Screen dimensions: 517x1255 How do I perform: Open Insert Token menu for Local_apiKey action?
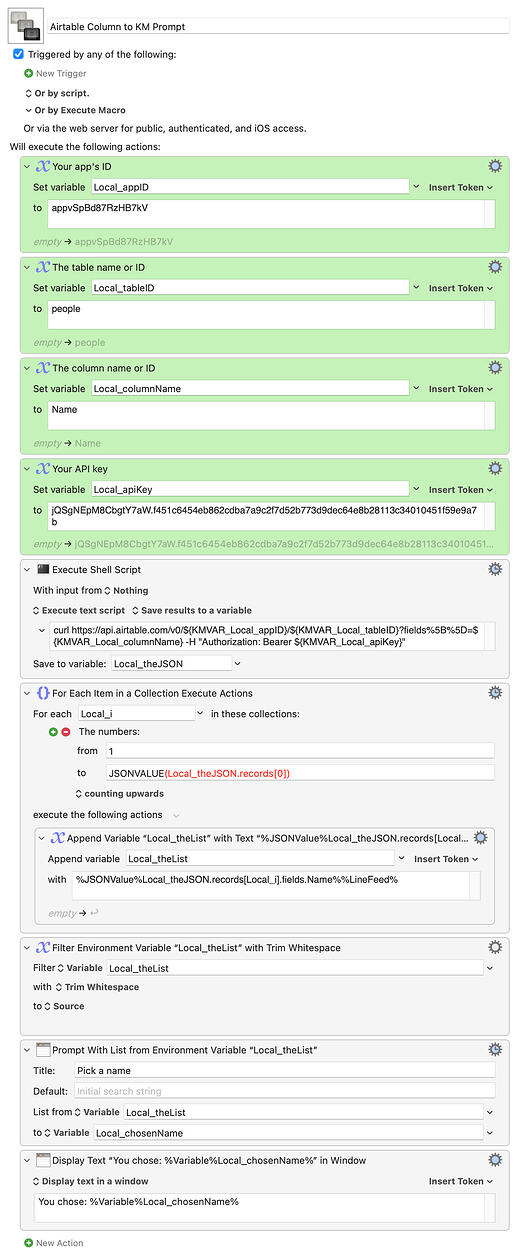[x=461, y=490]
